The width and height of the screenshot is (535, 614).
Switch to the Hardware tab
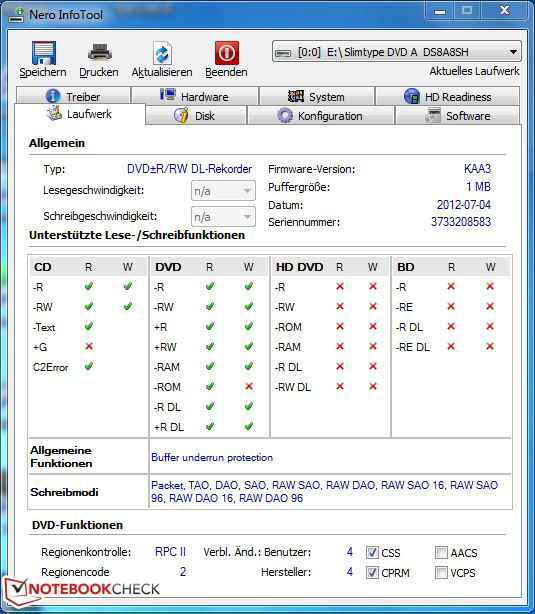pyautogui.click(x=195, y=96)
